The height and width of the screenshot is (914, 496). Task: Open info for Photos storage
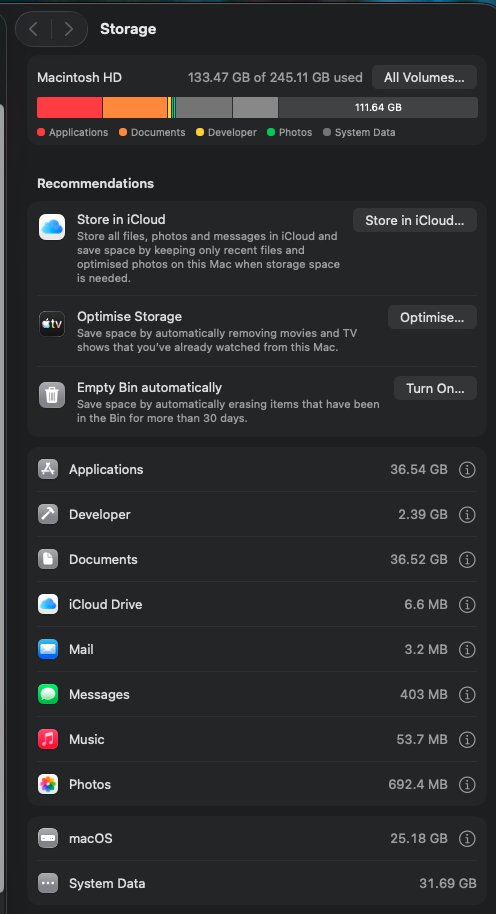click(467, 784)
